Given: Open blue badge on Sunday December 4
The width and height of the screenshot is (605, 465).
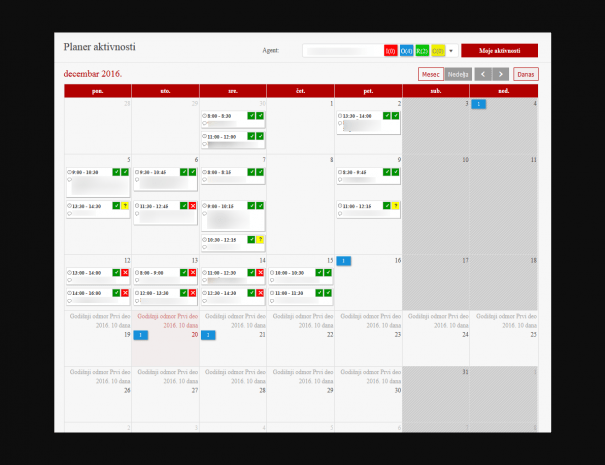Looking at the screenshot, I should [x=479, y=104].
